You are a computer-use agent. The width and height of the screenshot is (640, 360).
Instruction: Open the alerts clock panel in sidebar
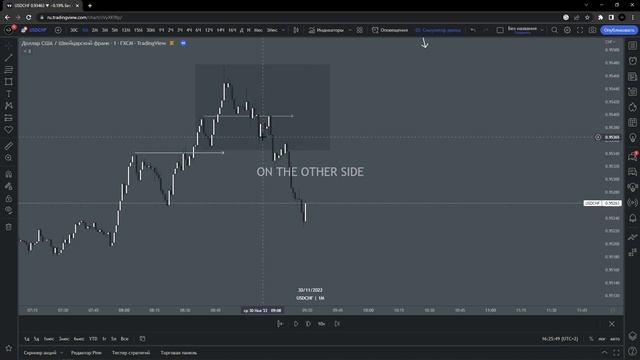(x=633, y=61)
